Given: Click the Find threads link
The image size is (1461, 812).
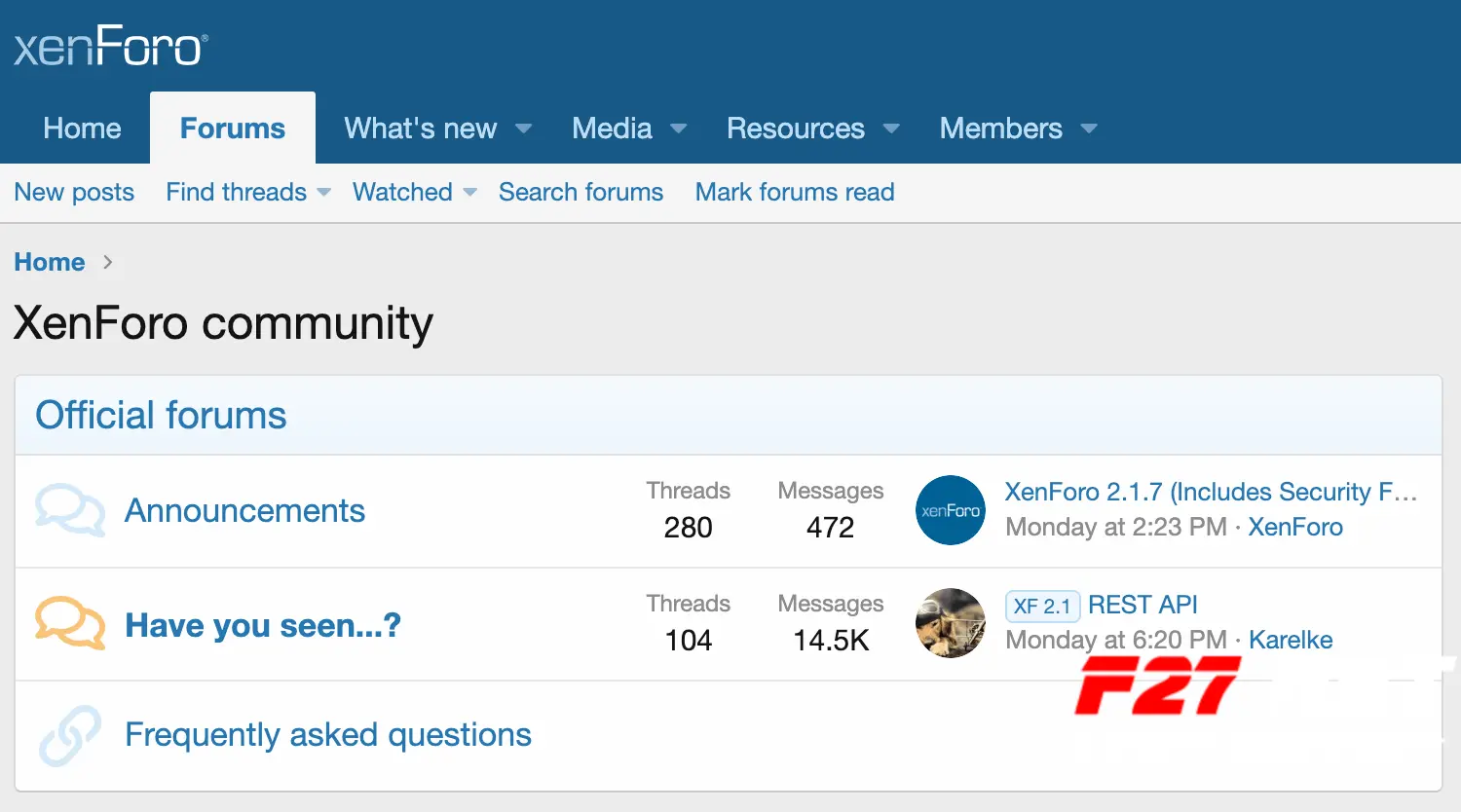Looking at the screenshot, I should click(236, 192).
